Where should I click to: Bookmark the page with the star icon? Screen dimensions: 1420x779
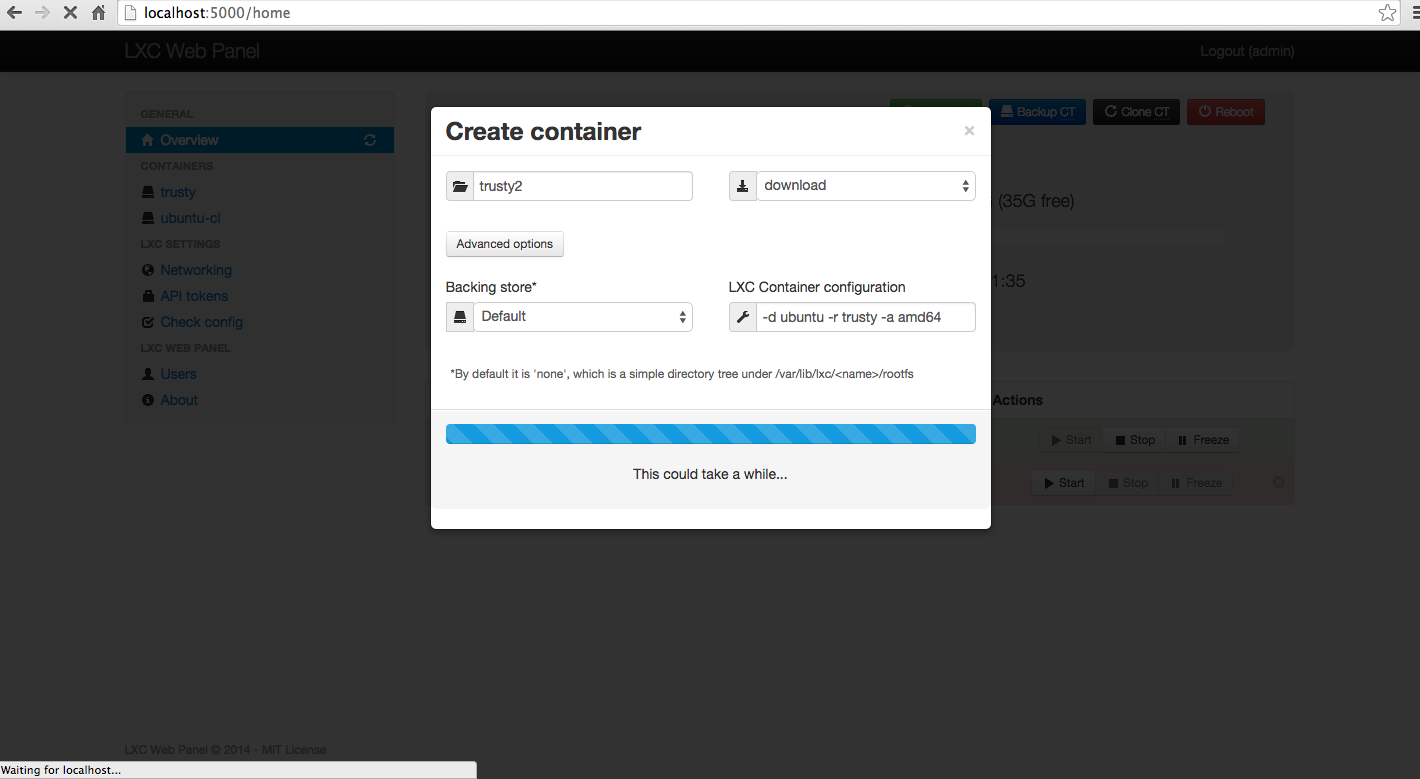tap(1387, 13)
